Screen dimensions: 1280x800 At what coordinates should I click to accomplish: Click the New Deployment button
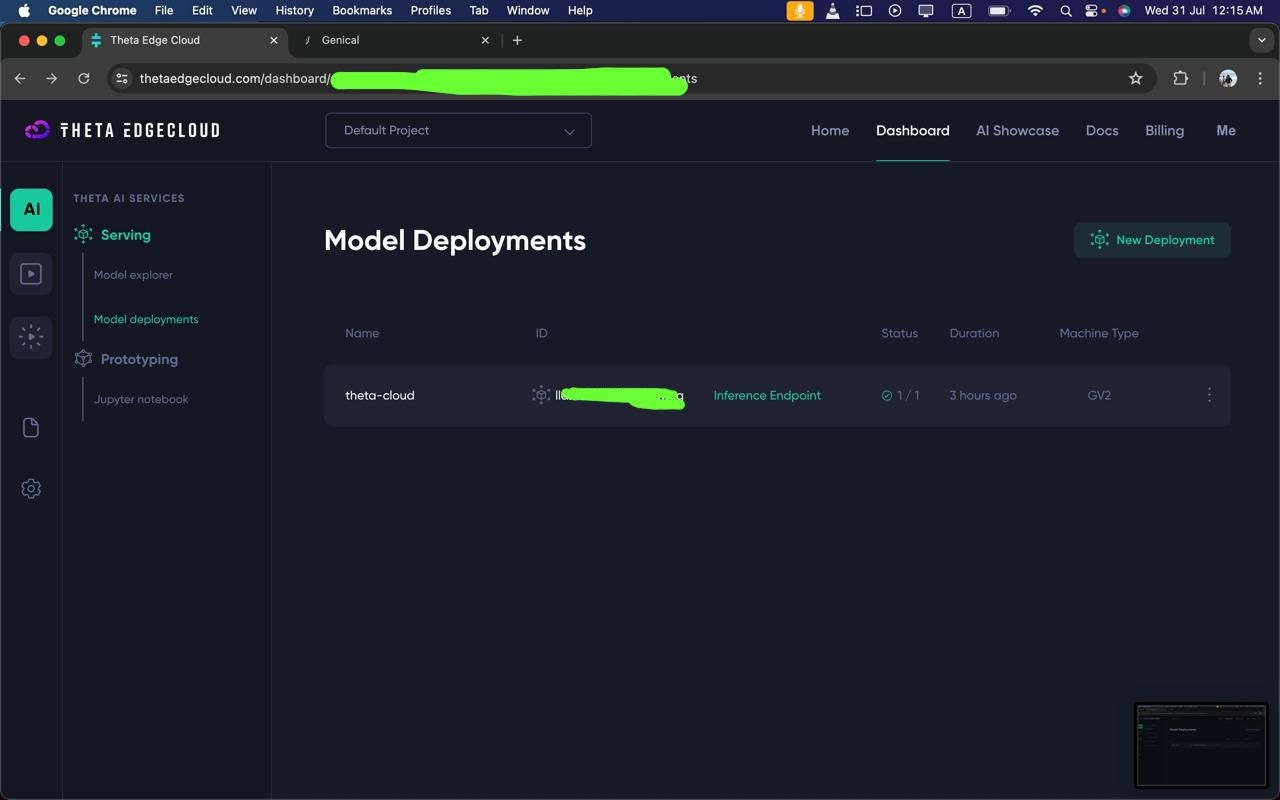coord(1152,240)
